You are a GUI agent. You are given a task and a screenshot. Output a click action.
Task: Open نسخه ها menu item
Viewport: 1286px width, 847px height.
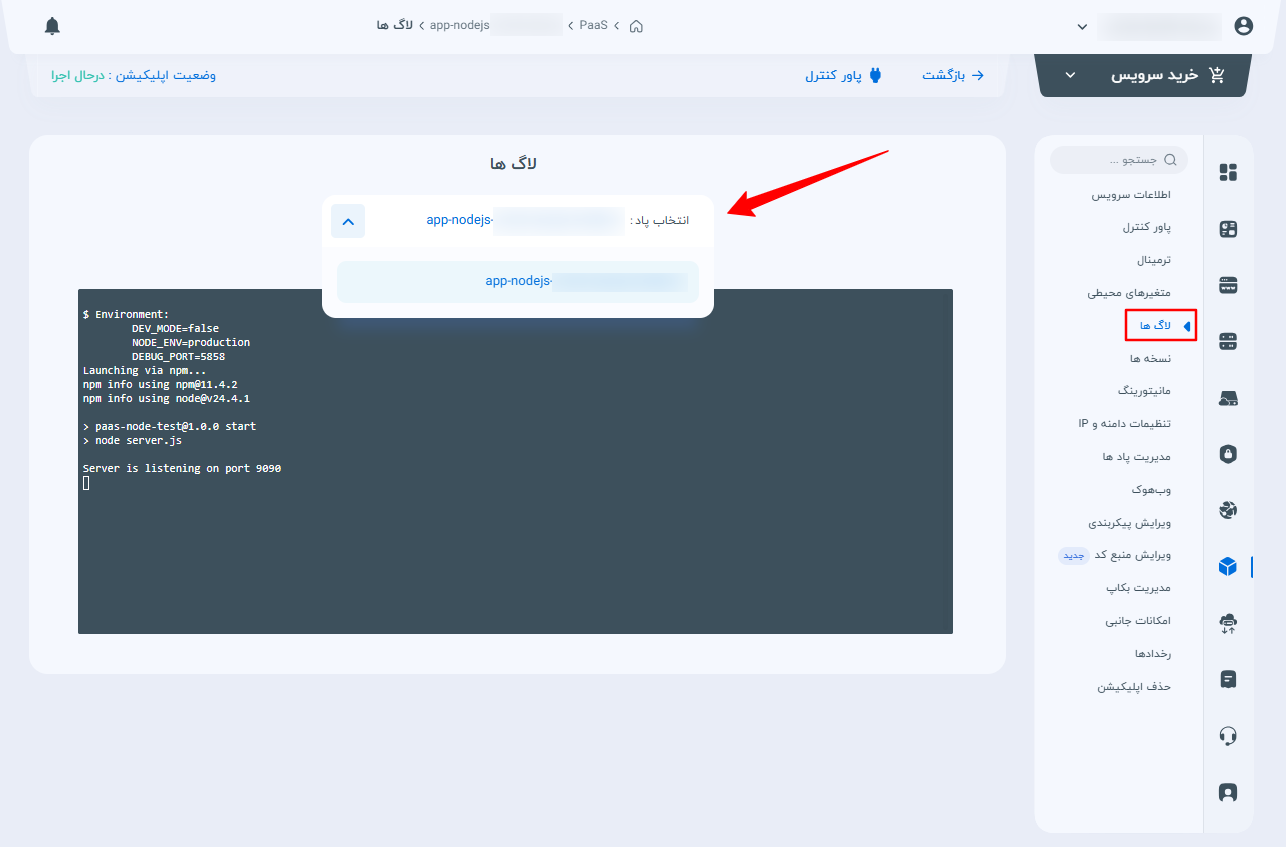click(x=1150, y=358)
